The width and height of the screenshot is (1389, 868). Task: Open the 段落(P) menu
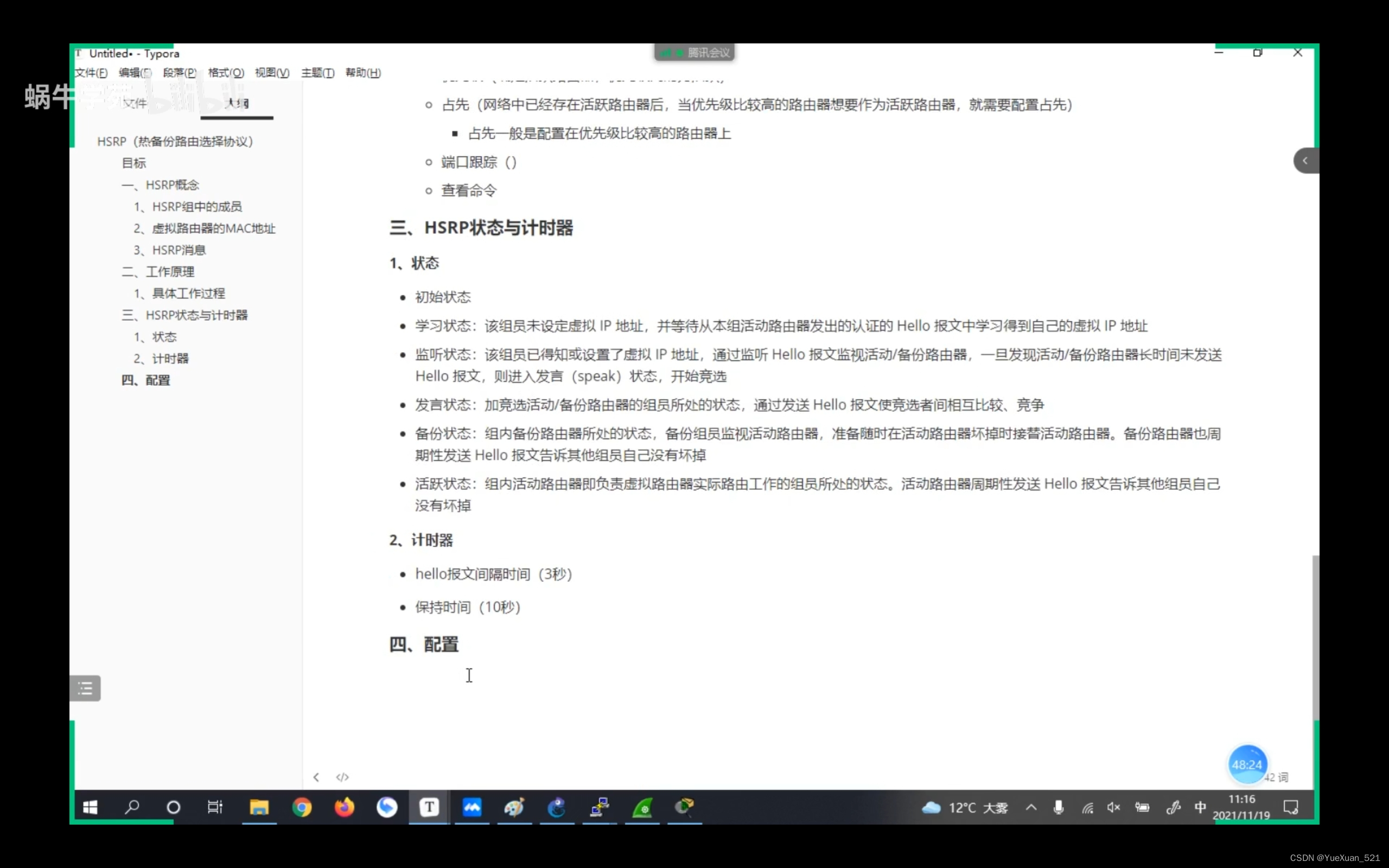(180, 73)
